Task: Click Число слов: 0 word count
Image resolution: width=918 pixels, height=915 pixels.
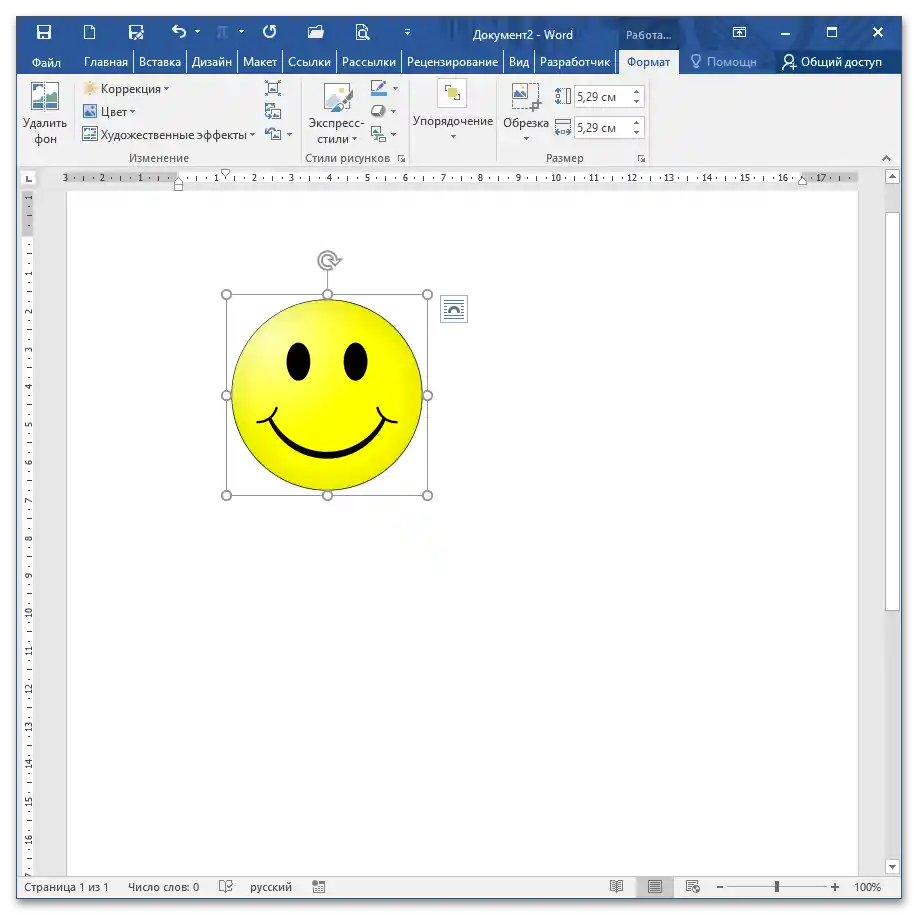Action: pos(163,887)
